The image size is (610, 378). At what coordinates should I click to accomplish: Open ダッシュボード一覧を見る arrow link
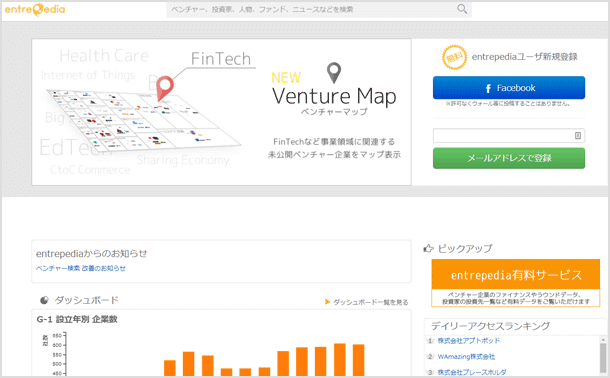[366, 302]
